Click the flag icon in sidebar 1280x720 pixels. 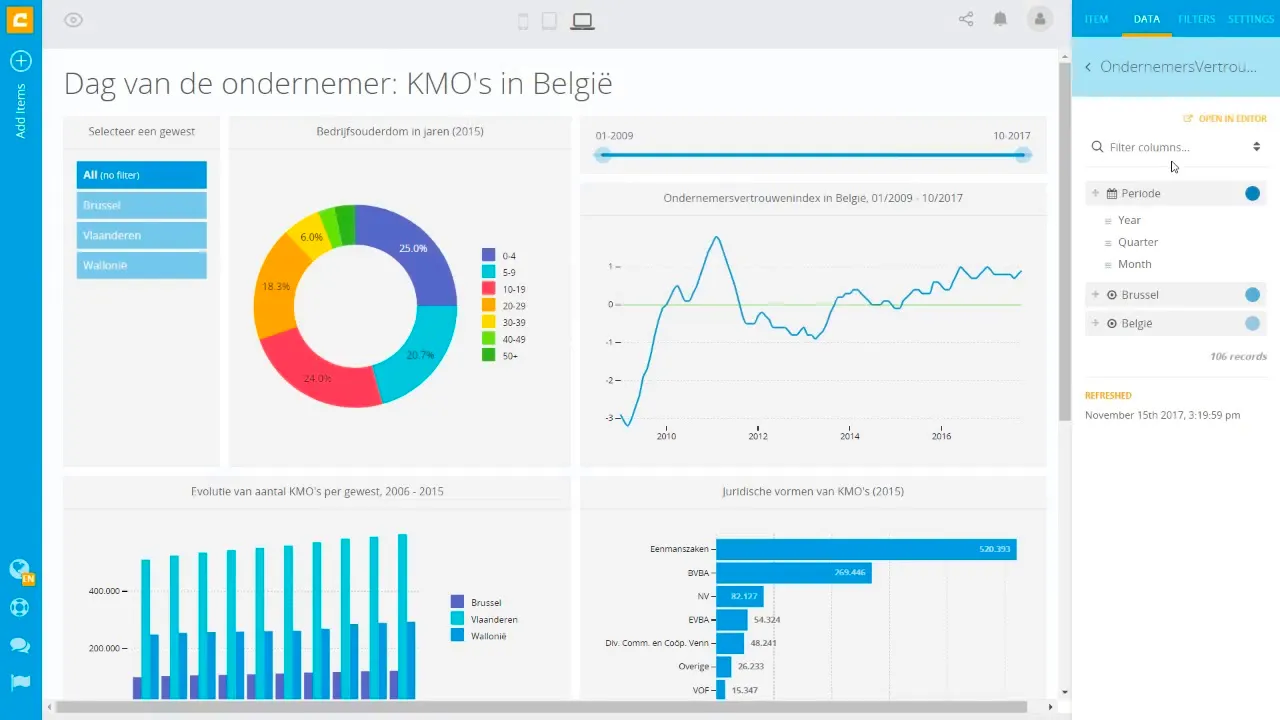pyautogui.click(x=20, y=682)
